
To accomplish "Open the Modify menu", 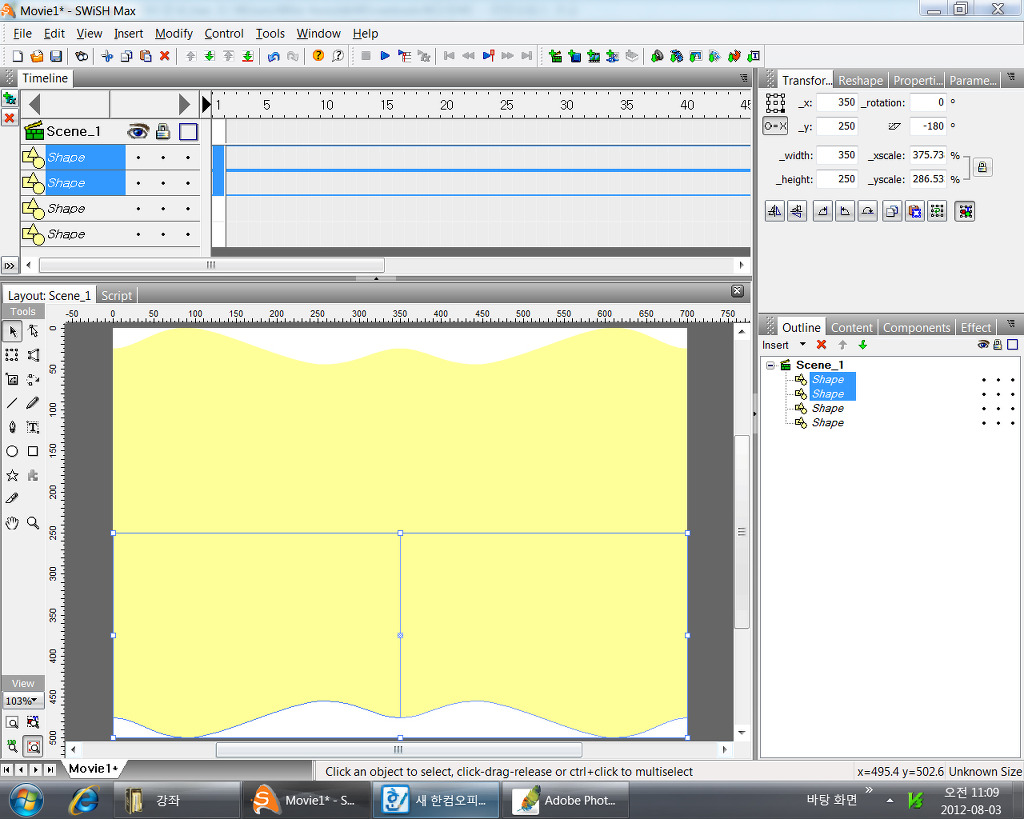I will click(174, 33).
